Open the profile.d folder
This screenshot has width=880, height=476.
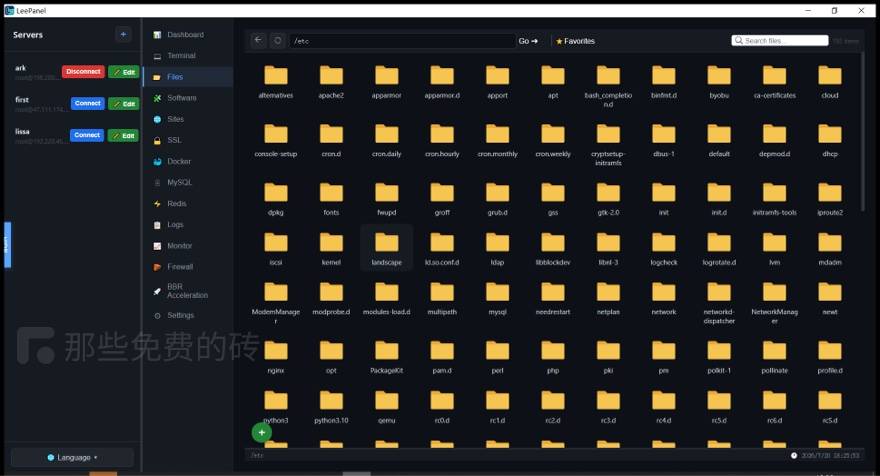click(830, 357)
